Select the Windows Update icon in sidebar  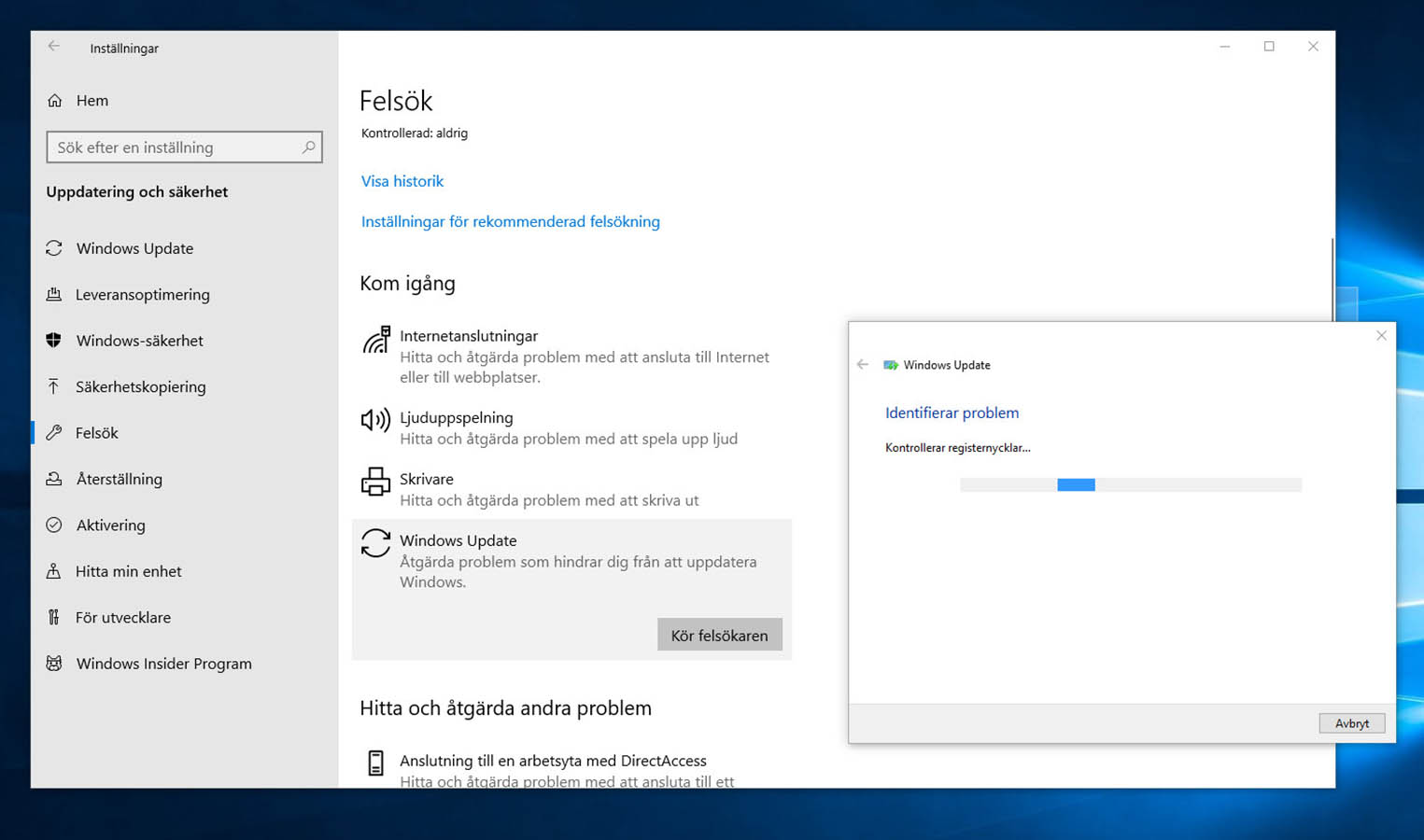tap(56, 248)
